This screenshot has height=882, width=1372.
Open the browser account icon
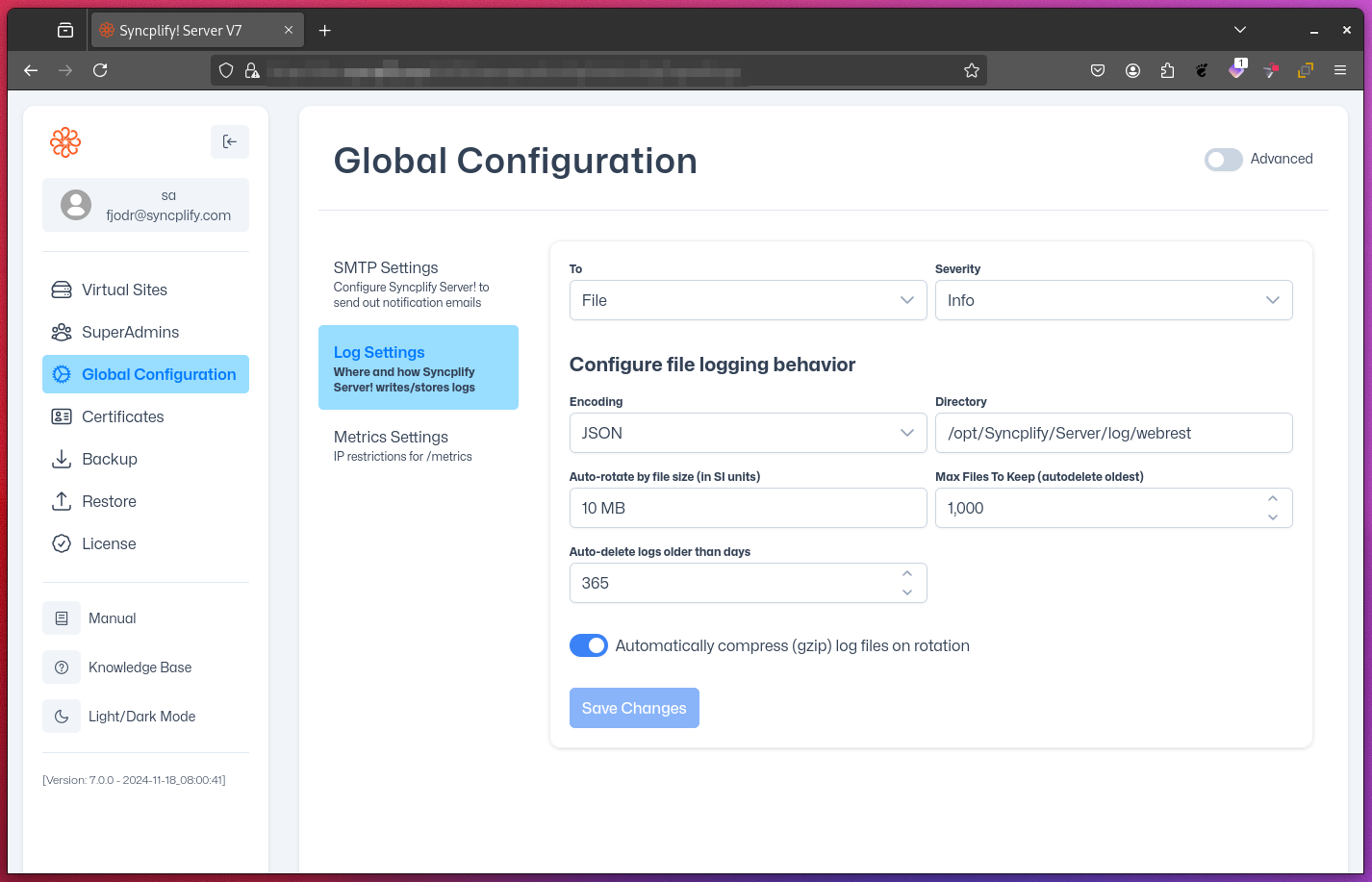1132,70
